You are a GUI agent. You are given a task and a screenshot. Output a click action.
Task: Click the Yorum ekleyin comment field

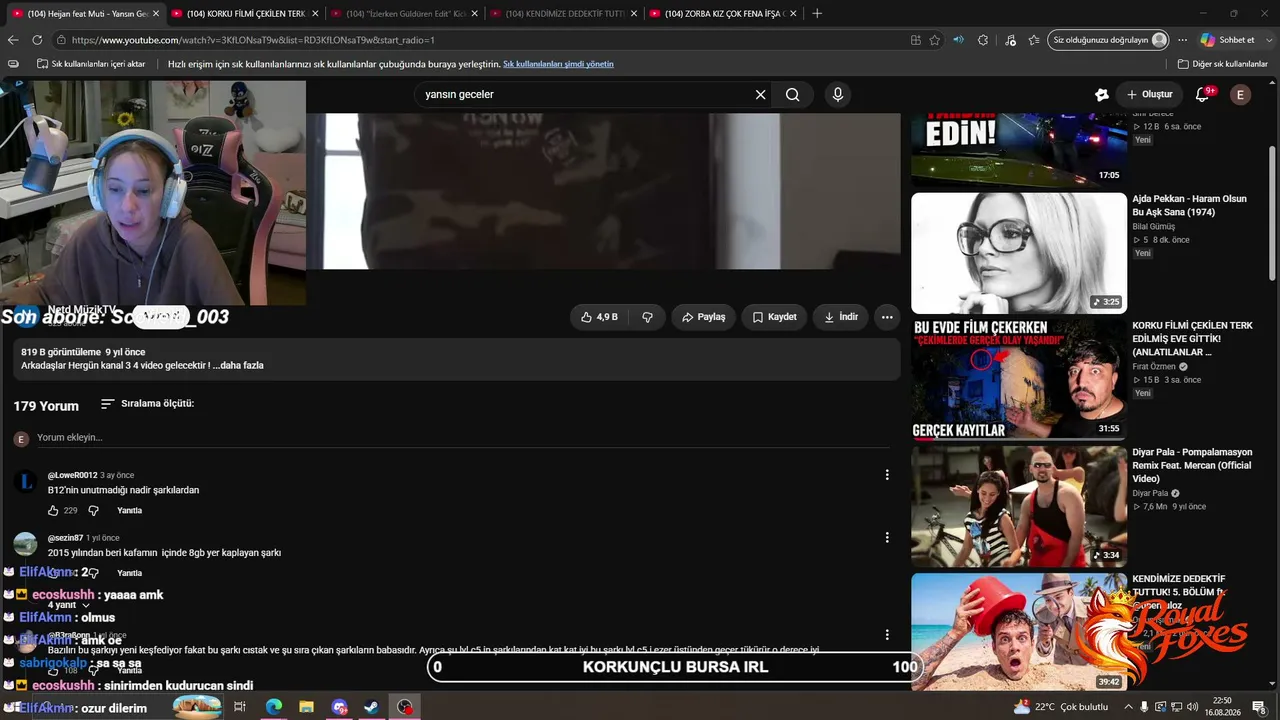(463, 438)
